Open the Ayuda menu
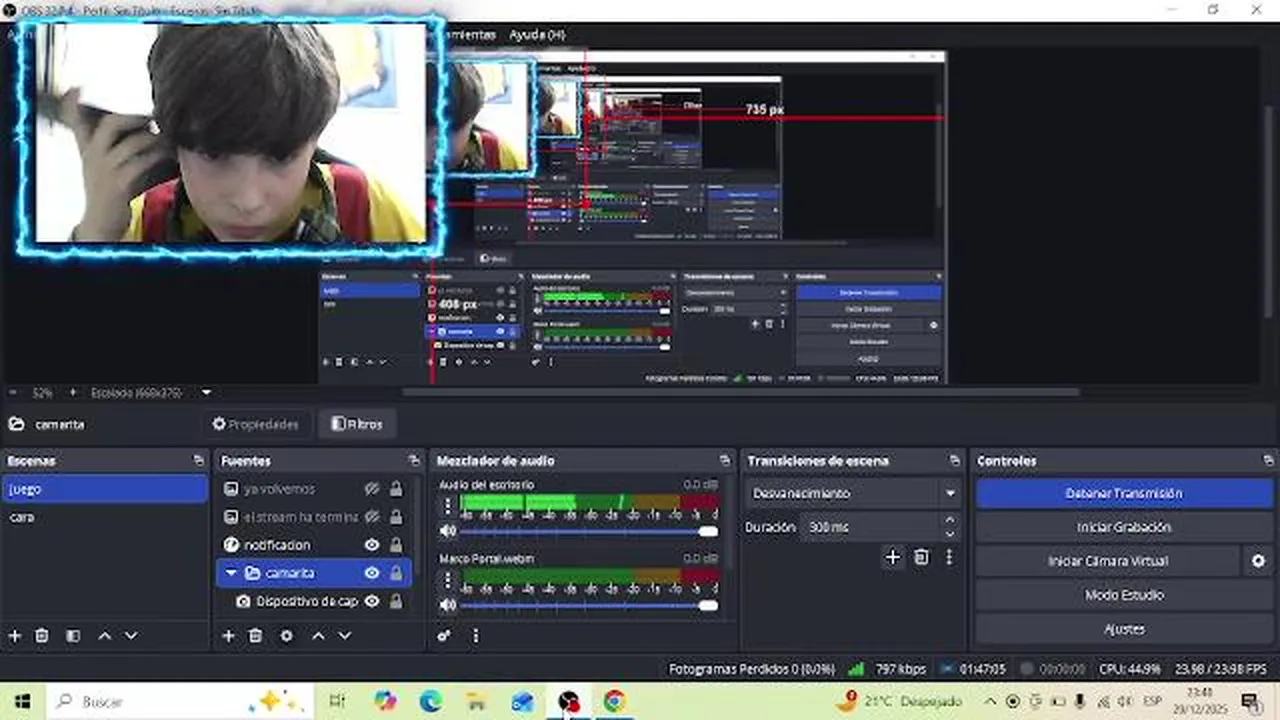 (x=537, y=34)
